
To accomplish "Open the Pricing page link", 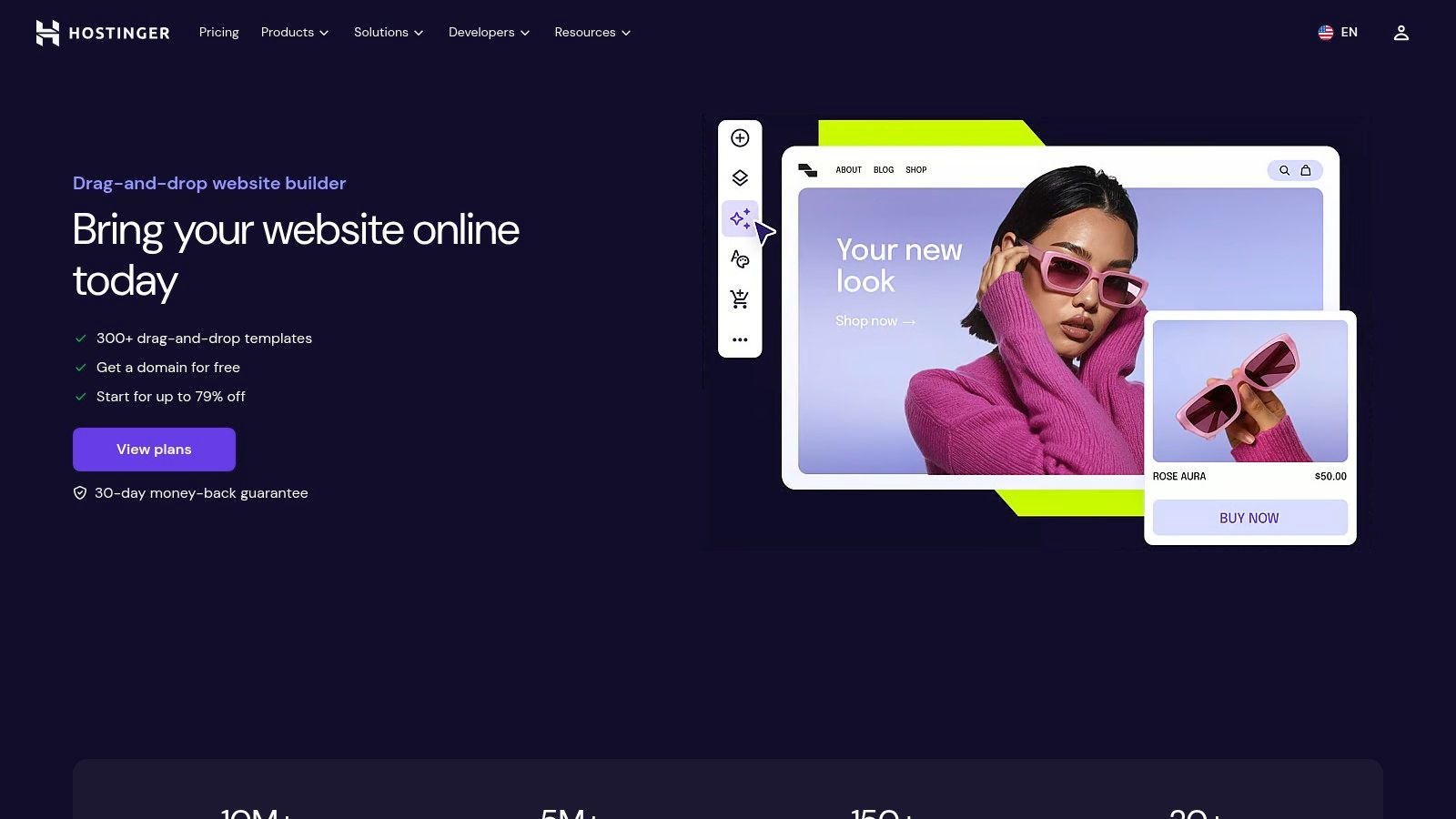I will tap(219, 33).
